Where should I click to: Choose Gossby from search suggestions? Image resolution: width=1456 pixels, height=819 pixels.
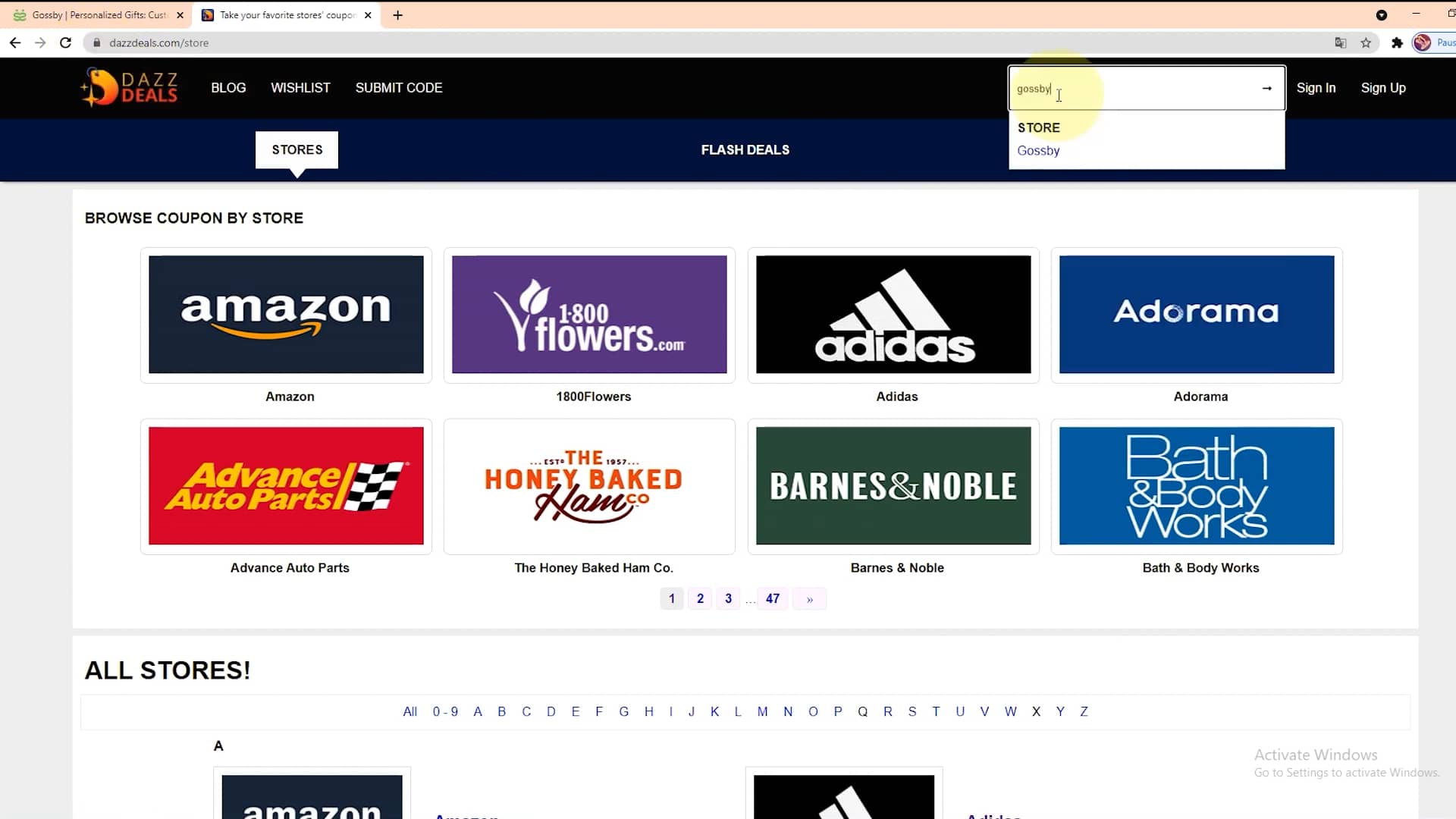[1038, 151]
